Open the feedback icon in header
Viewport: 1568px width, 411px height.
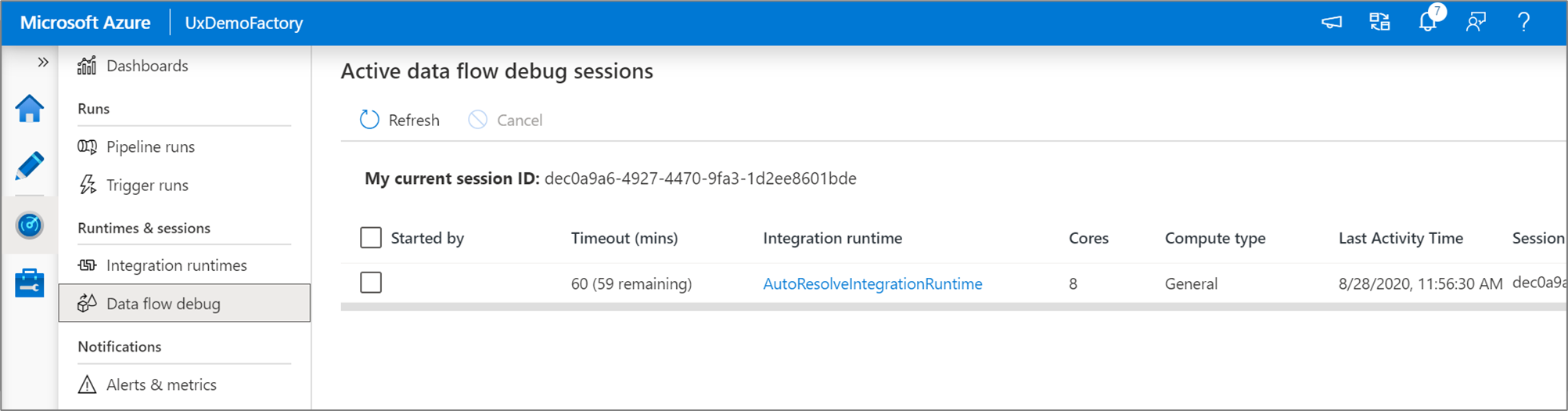point(1476,22)
